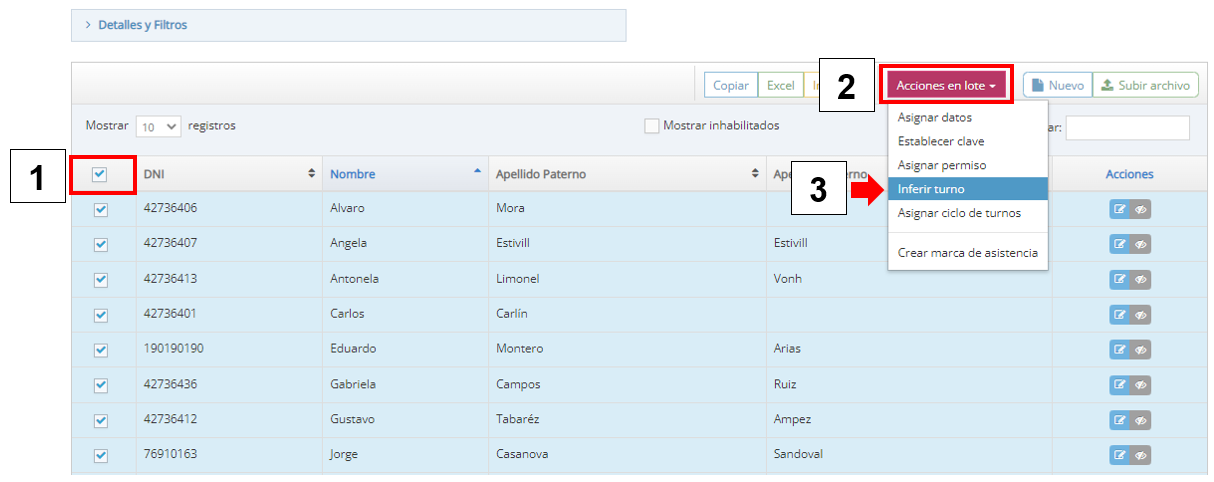Toggle the select-all checkbox in header

click(100, 174)
